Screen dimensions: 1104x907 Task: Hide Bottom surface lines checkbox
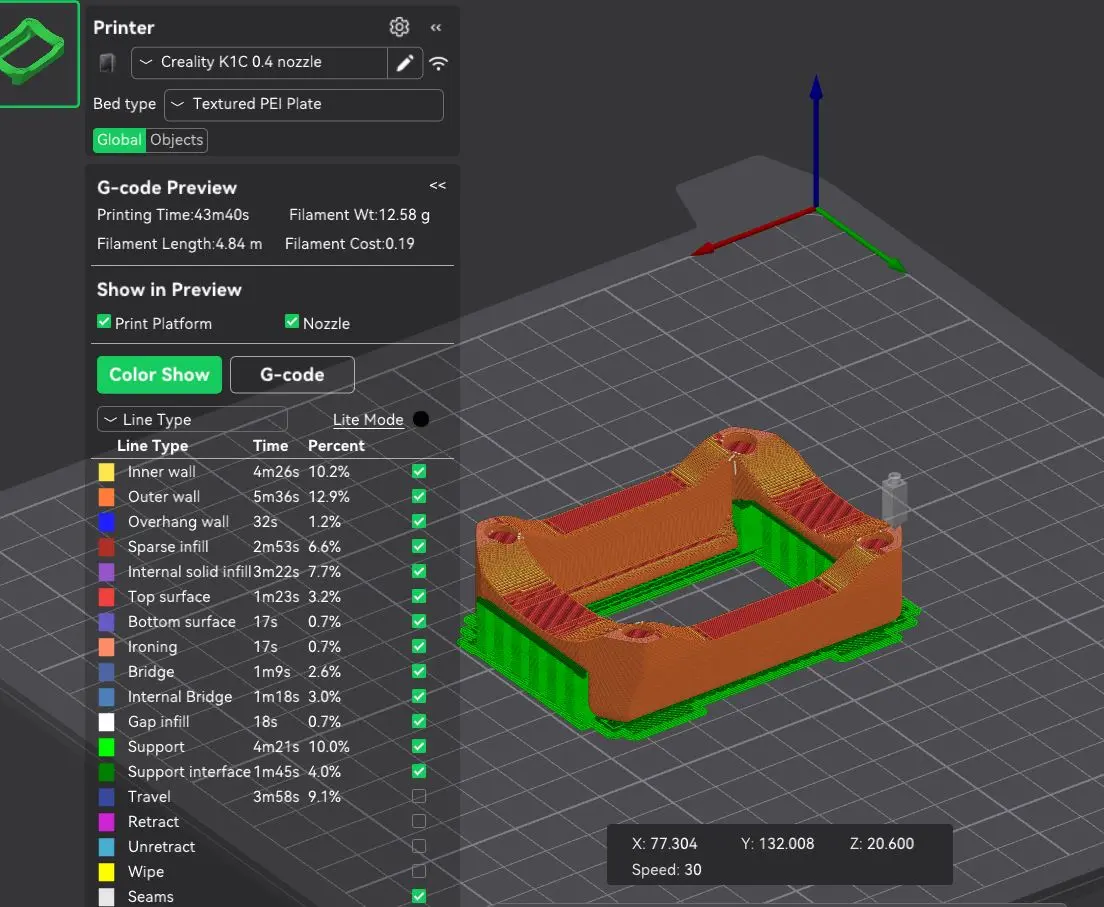pos(419,621)
